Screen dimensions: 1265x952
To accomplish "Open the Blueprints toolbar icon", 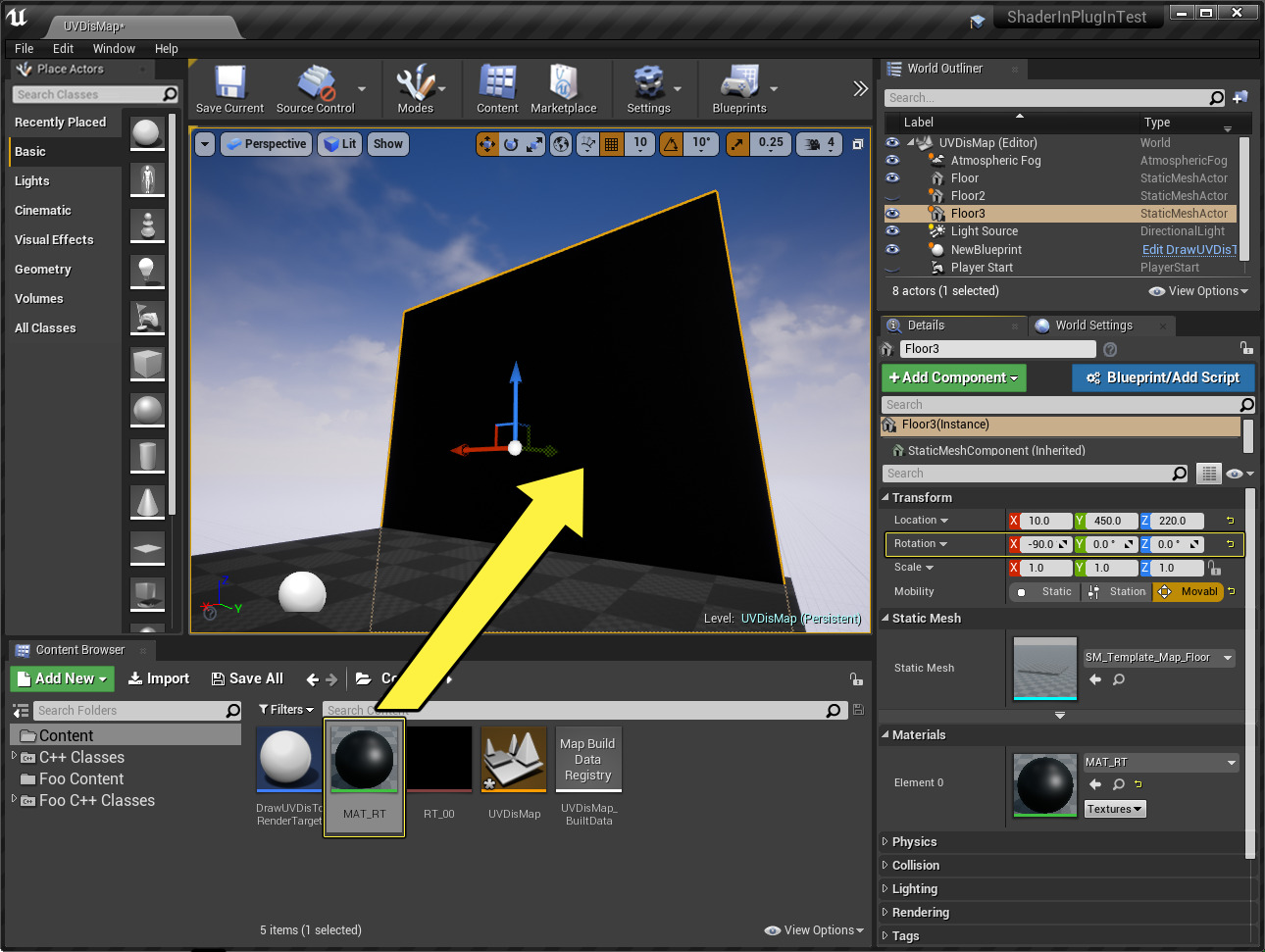I will coord(739,84).
